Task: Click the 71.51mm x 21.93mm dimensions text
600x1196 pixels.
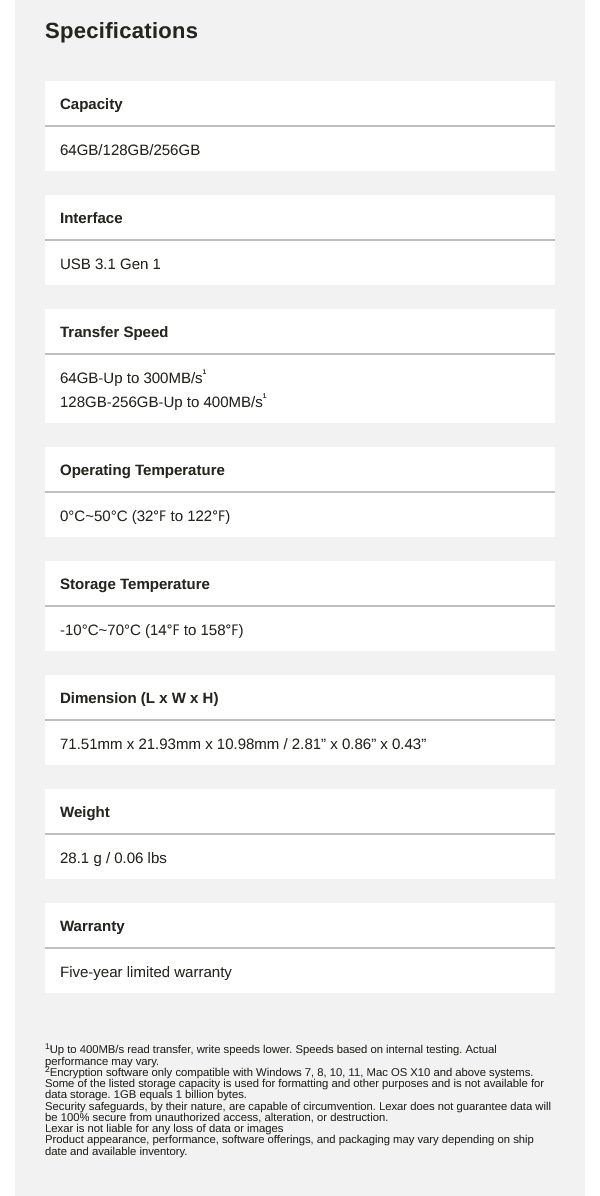Action: pyautogui.click(x=243, y=744)
